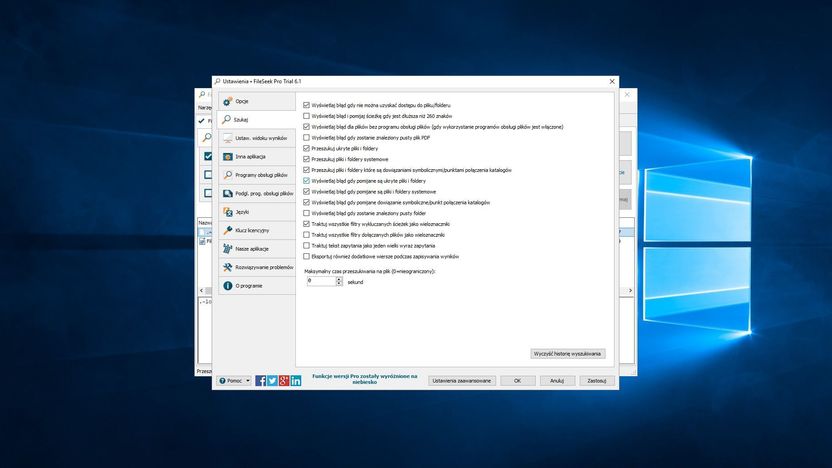Toggle 'błąd gdy pomijane są ukryte pliki' checkbox

[x=306, y=181]
